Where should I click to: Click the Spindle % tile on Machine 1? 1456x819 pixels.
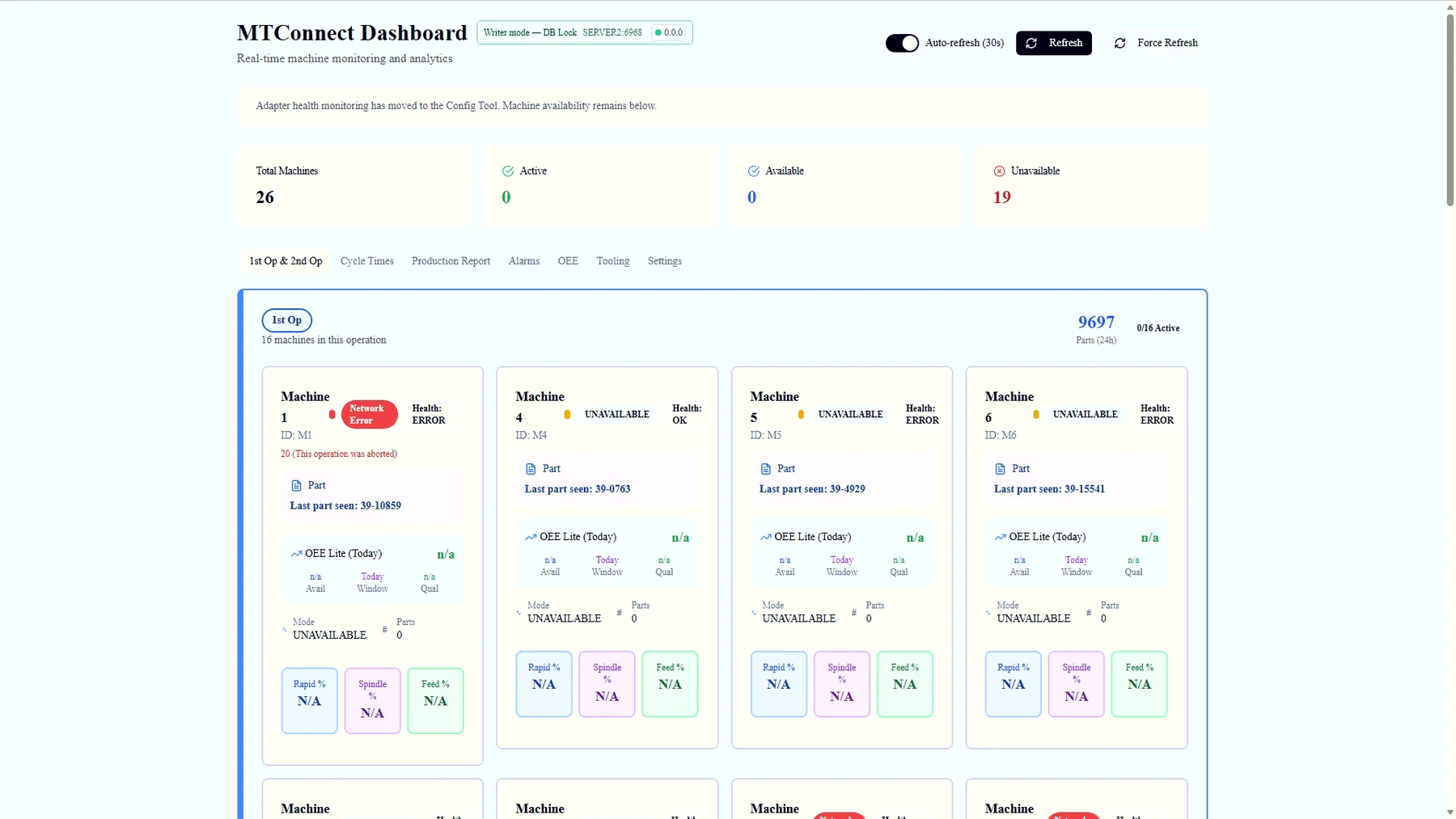coord(373,701)
